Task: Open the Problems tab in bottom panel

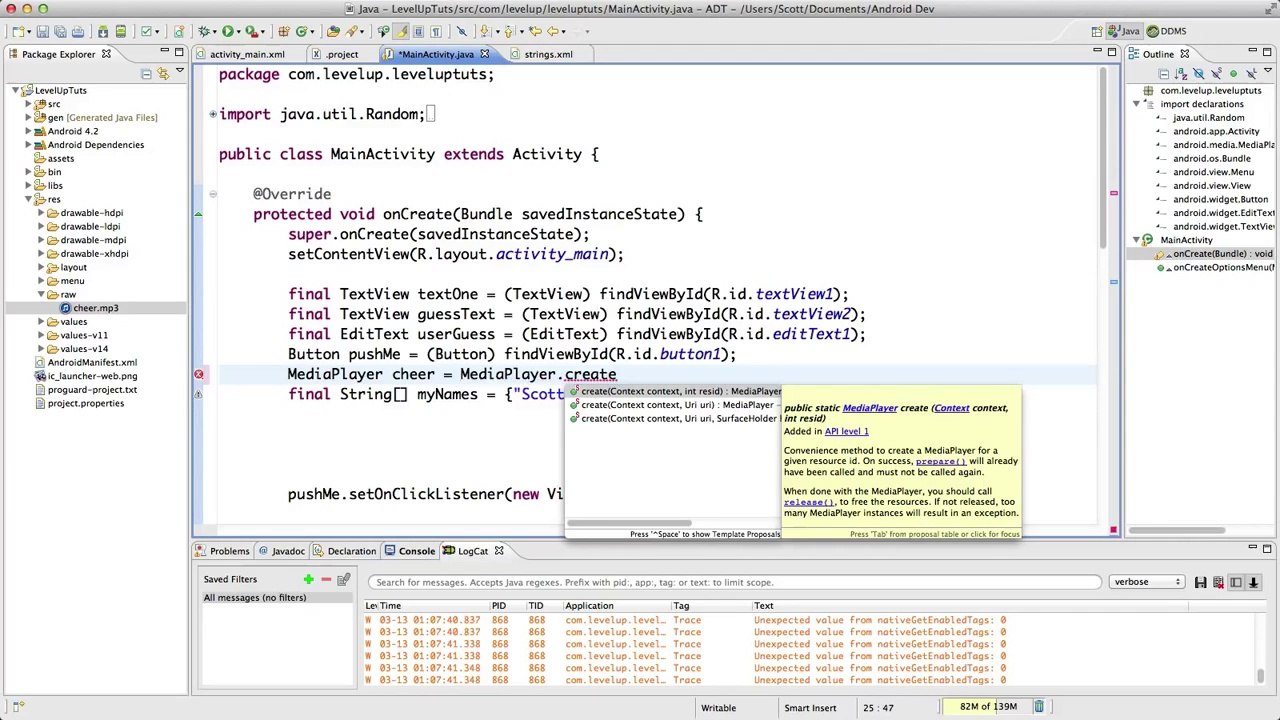Action: (229, 551)
